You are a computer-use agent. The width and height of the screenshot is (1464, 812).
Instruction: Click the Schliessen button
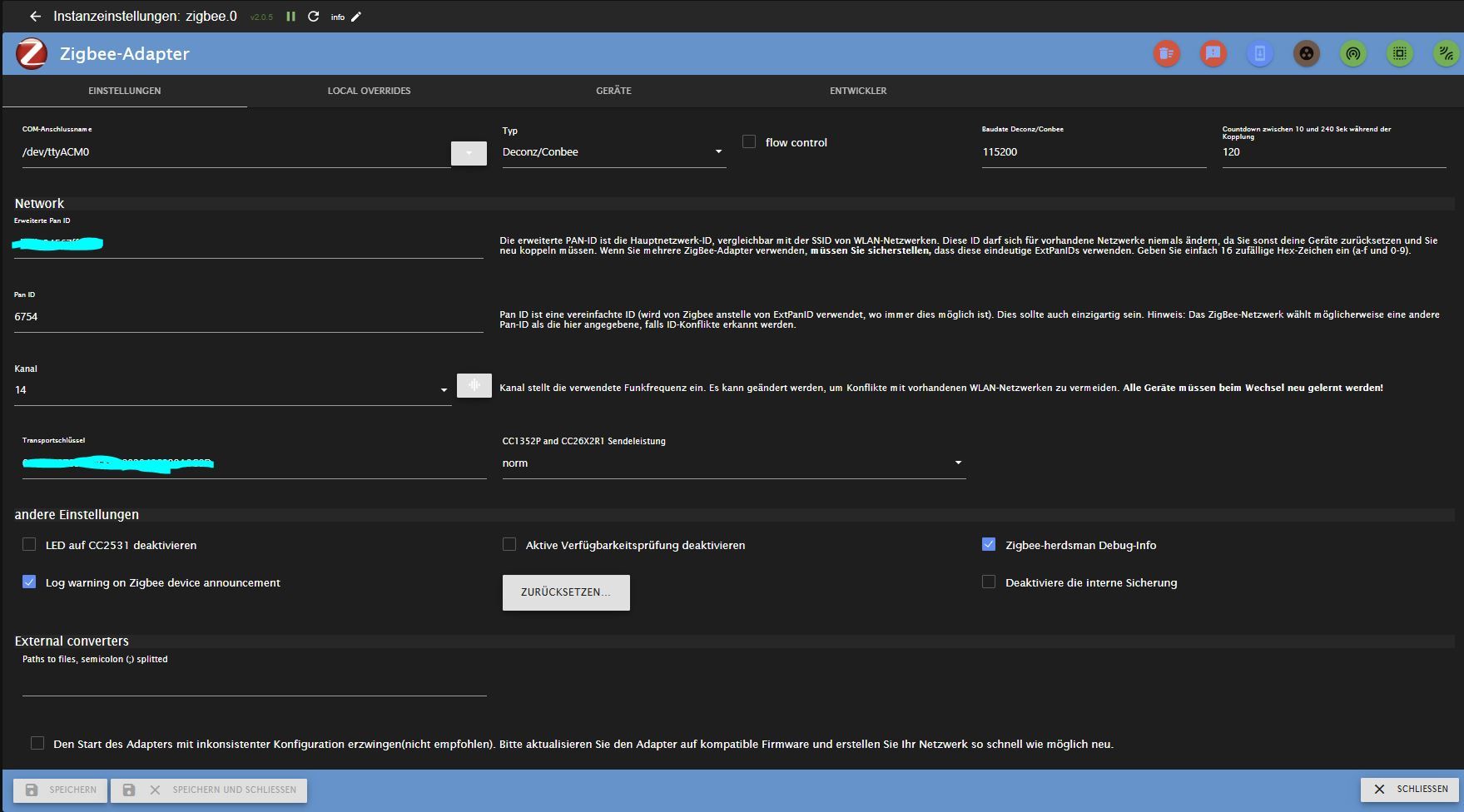coord(1410,789)
